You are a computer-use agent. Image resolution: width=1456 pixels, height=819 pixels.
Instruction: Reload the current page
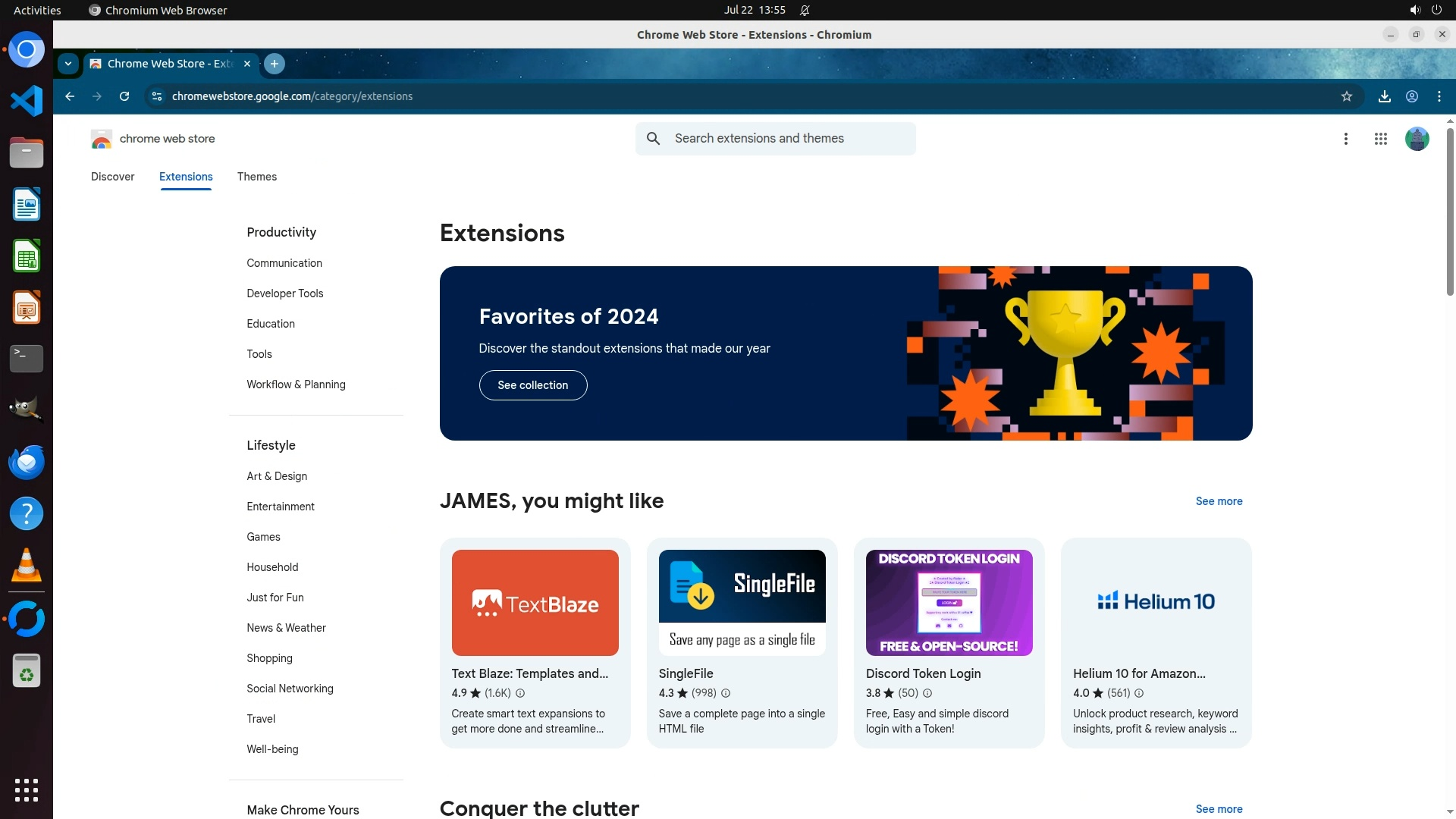124,96
